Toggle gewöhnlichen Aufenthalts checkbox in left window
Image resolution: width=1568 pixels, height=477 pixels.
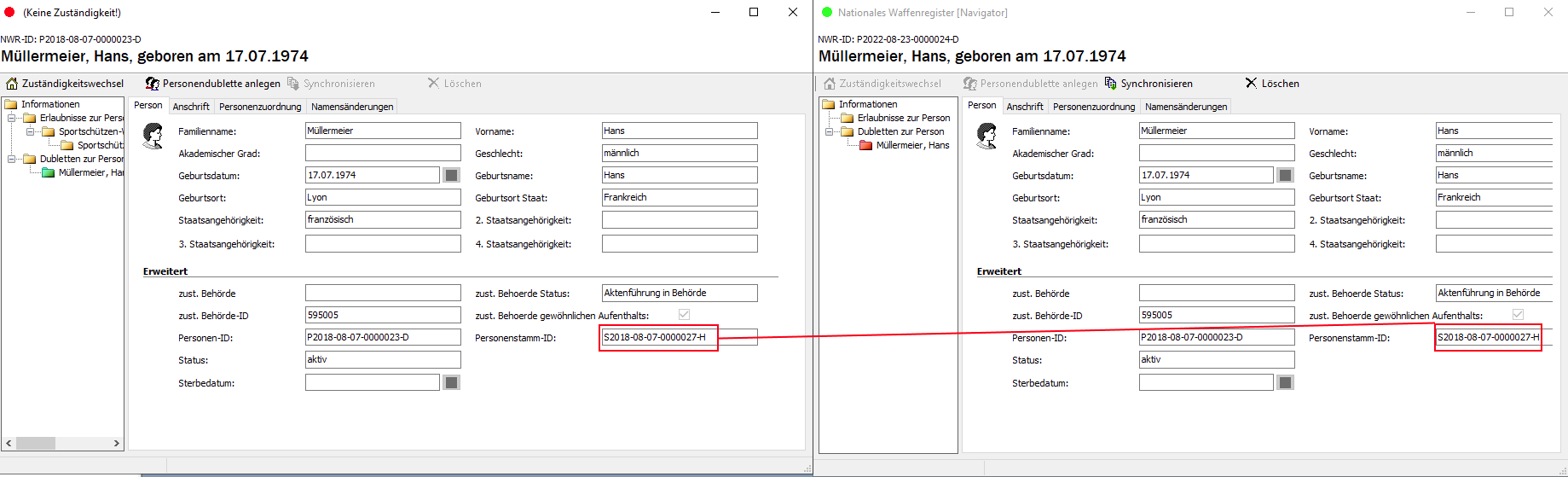click(684, 315)
